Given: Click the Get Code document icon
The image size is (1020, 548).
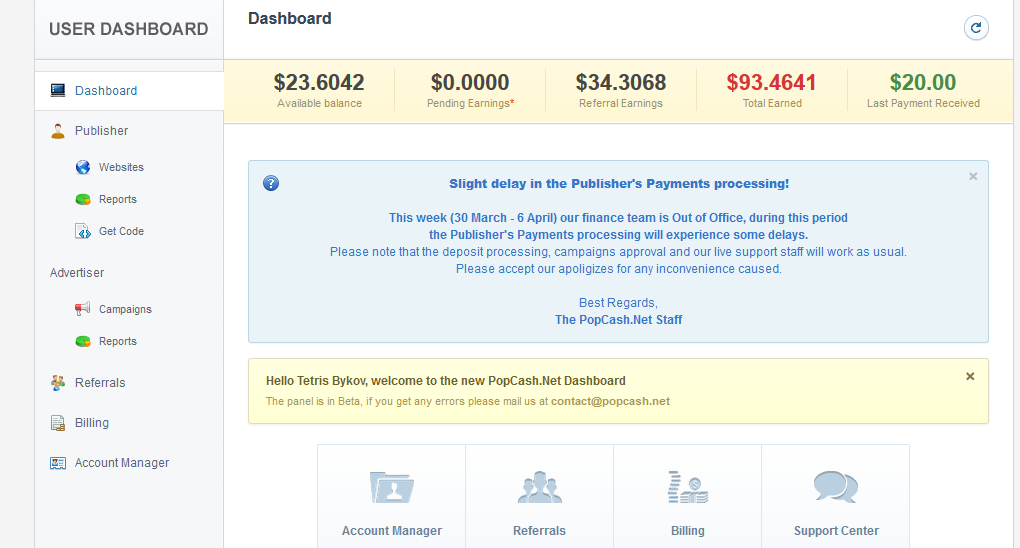Looking at the screenshot, I should click(83, 231).
